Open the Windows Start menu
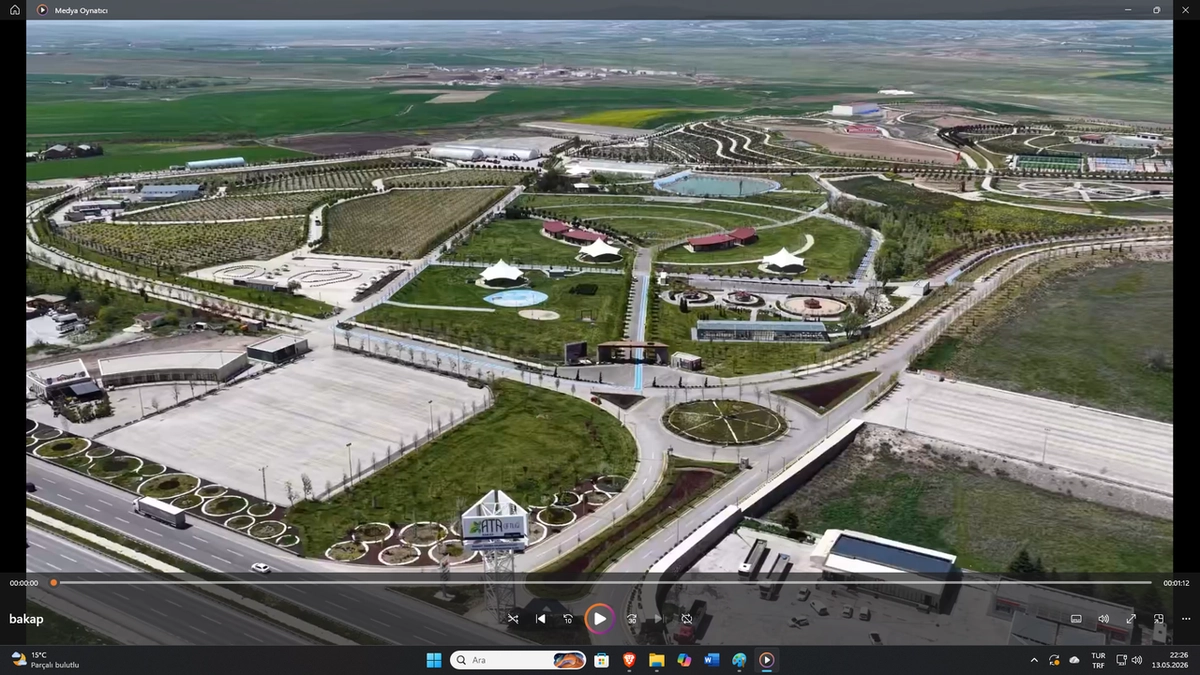1200x675 pixels. [434, 660]
